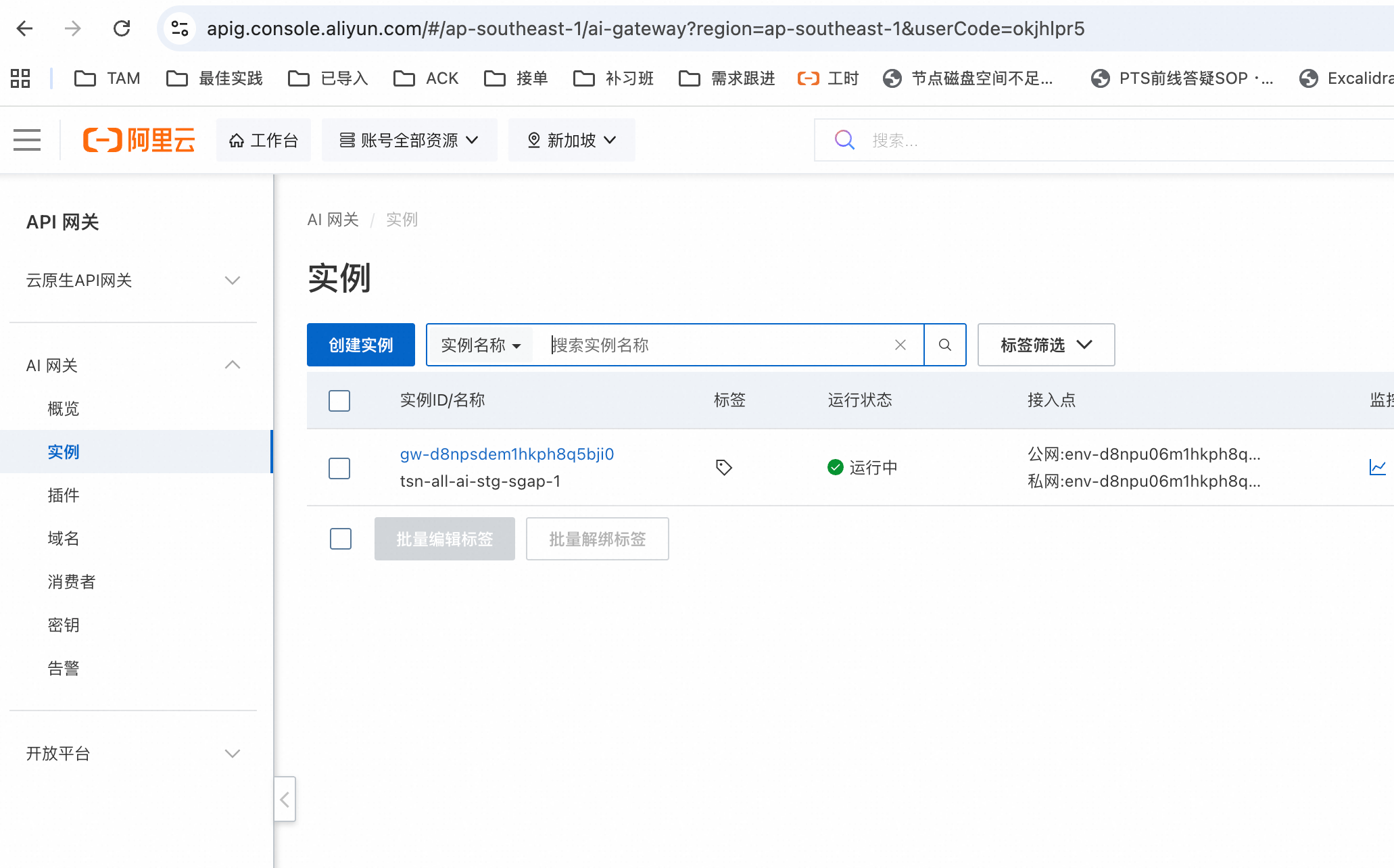1394x868 pixels.
Task: Open 密钥 in the sidebar
Action: 64,625
